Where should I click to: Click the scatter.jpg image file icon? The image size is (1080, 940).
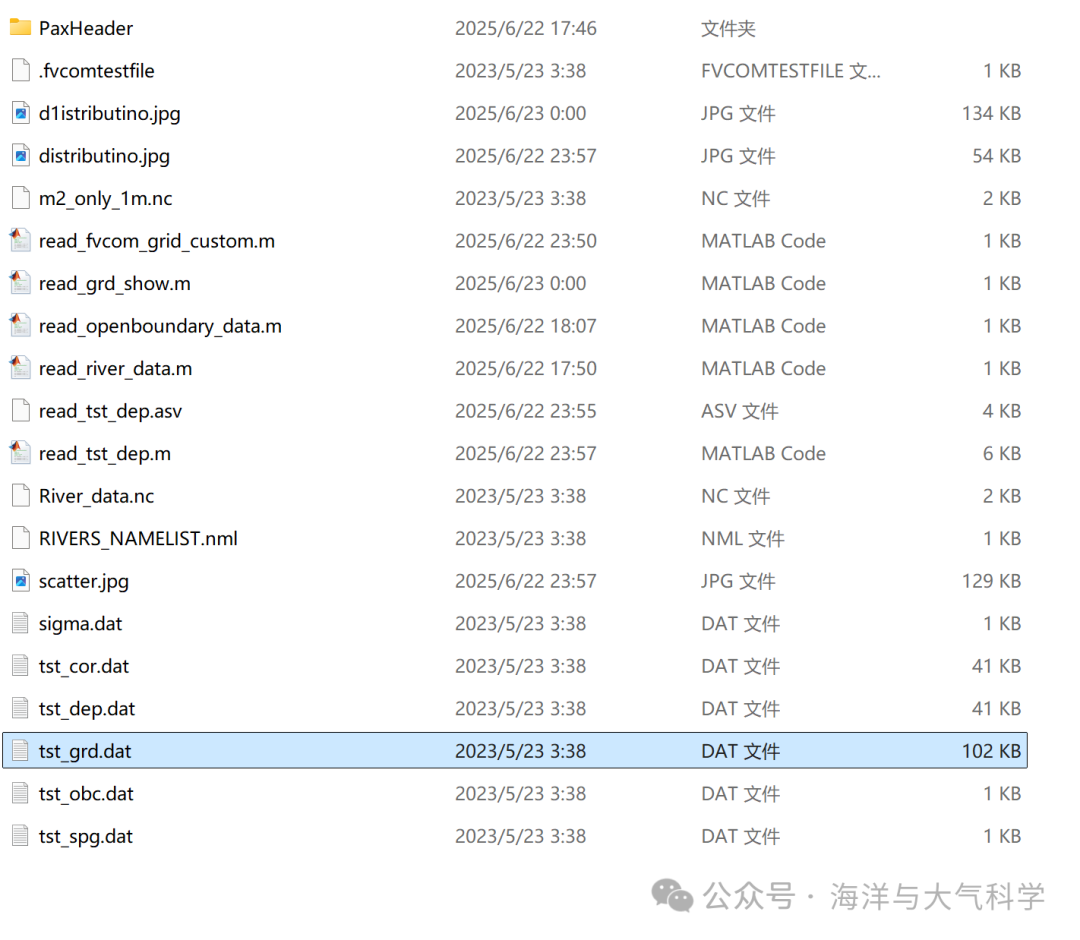click(20, 581)
